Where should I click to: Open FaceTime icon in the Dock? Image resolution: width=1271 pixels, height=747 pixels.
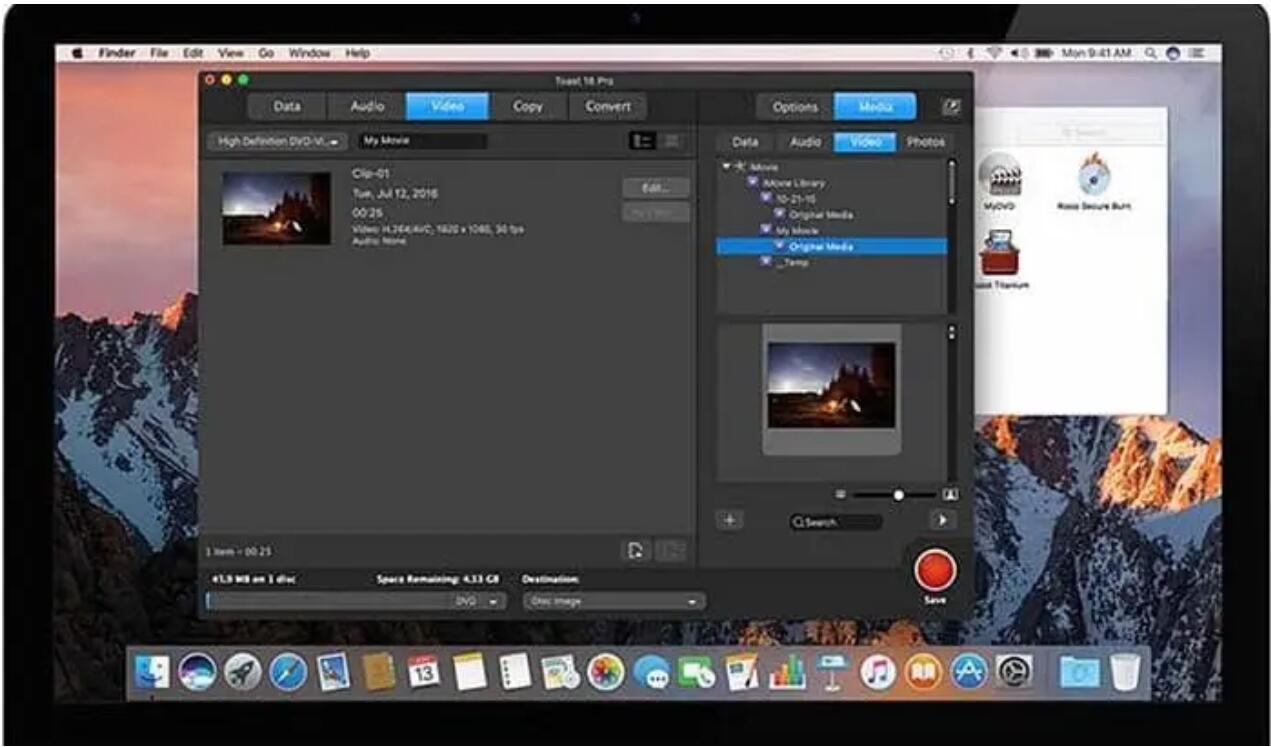[x=696, y=673]
